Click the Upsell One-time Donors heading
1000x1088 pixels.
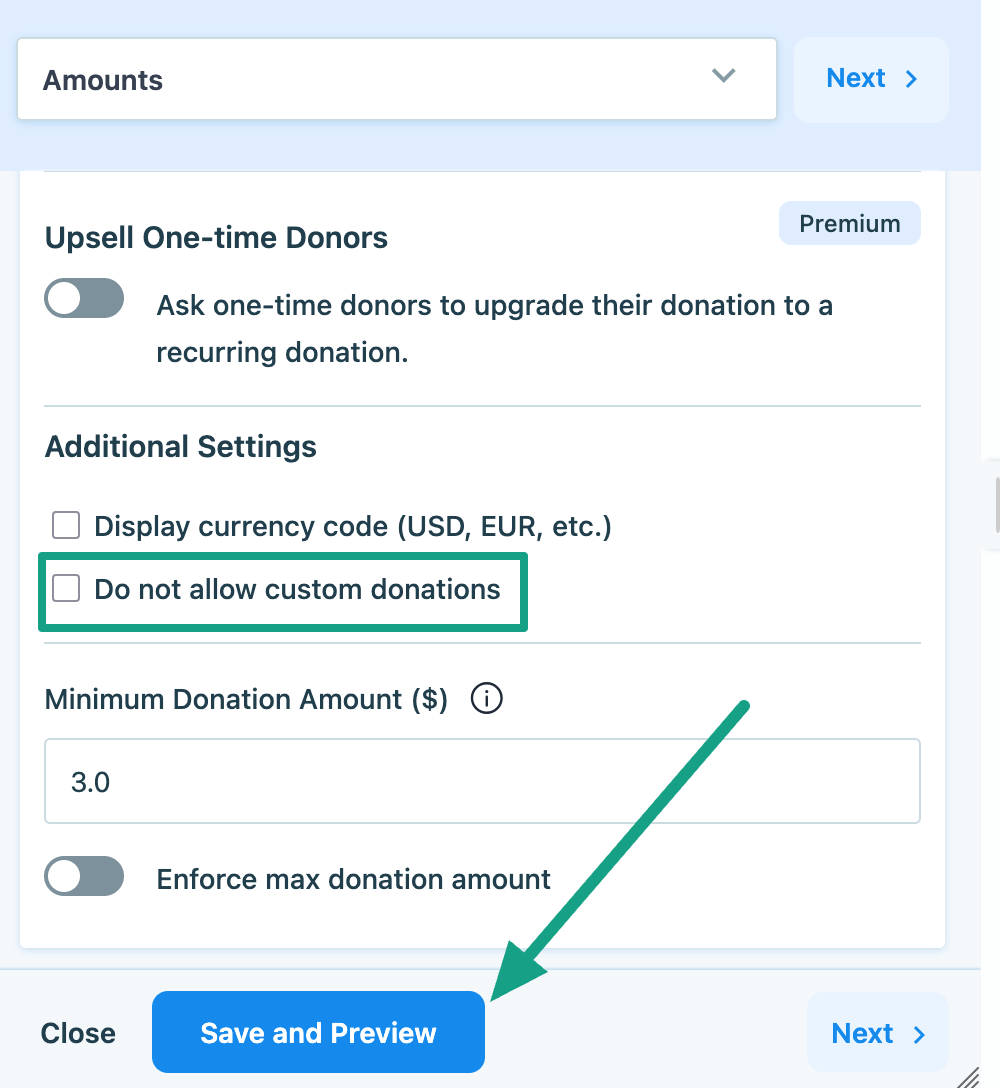pos(216,238)
